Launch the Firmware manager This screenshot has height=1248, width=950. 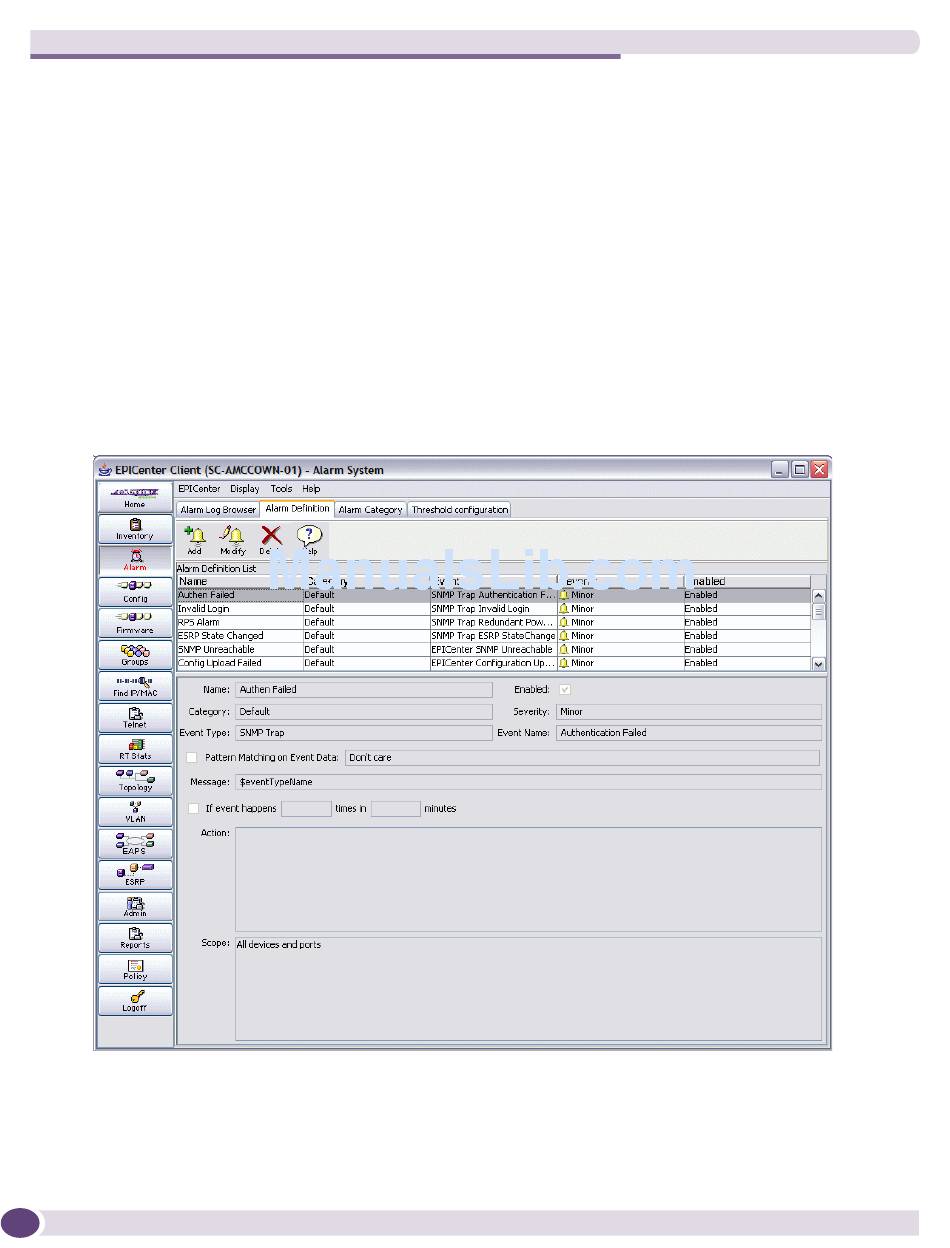[x=135, y=623]
